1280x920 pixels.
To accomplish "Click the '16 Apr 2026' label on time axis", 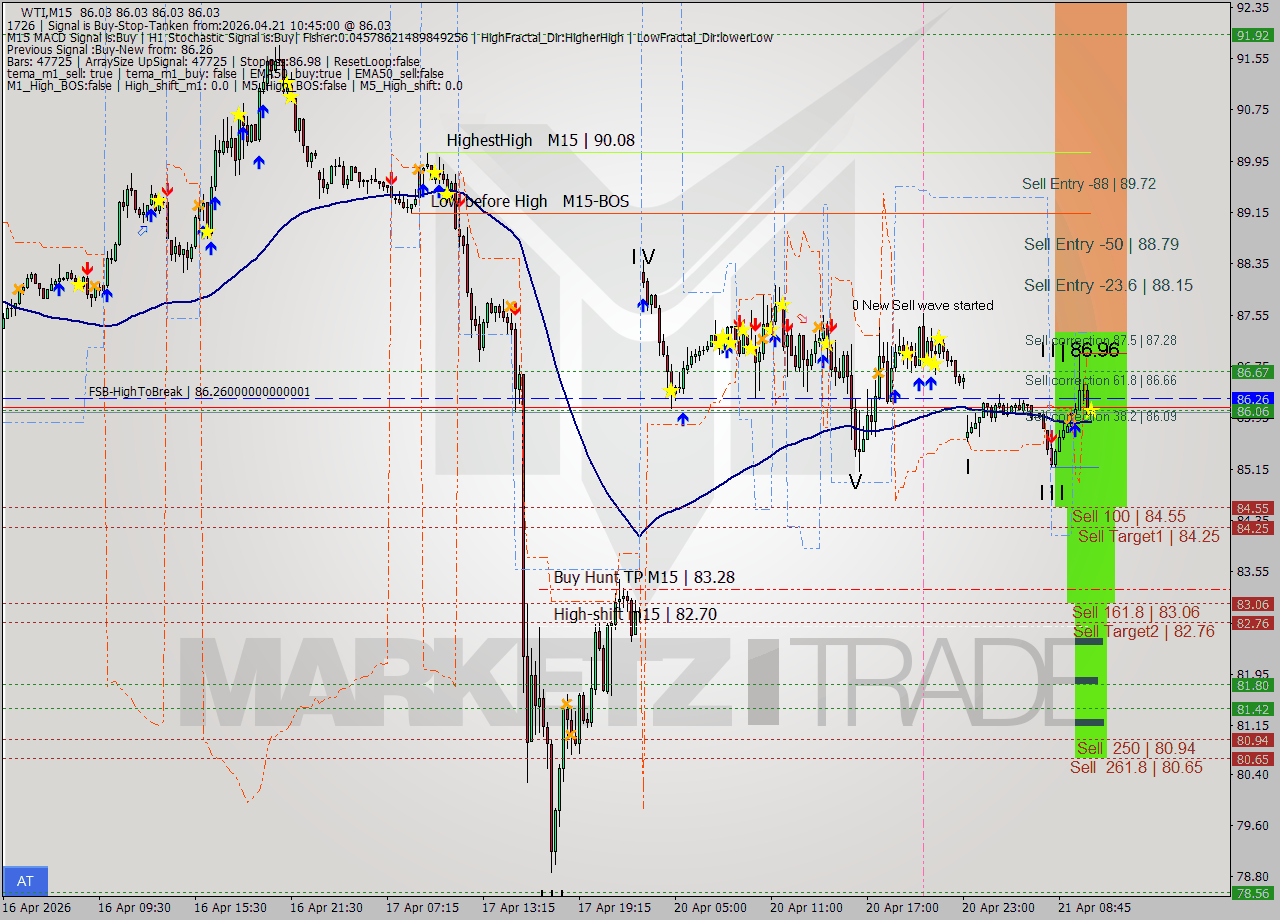I will tap(35, 908).
